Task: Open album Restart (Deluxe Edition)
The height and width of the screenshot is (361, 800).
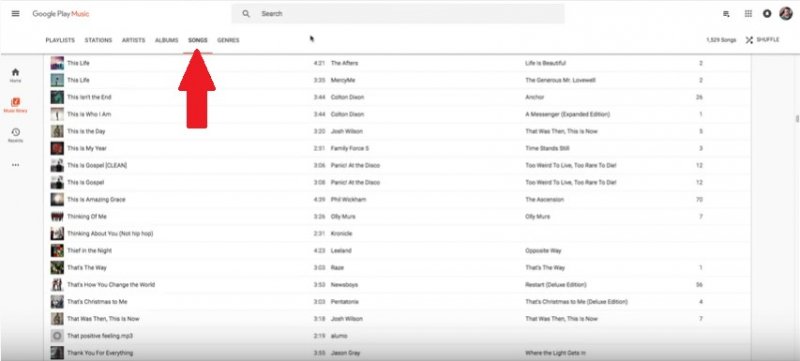Action: [x=556, y=285]
